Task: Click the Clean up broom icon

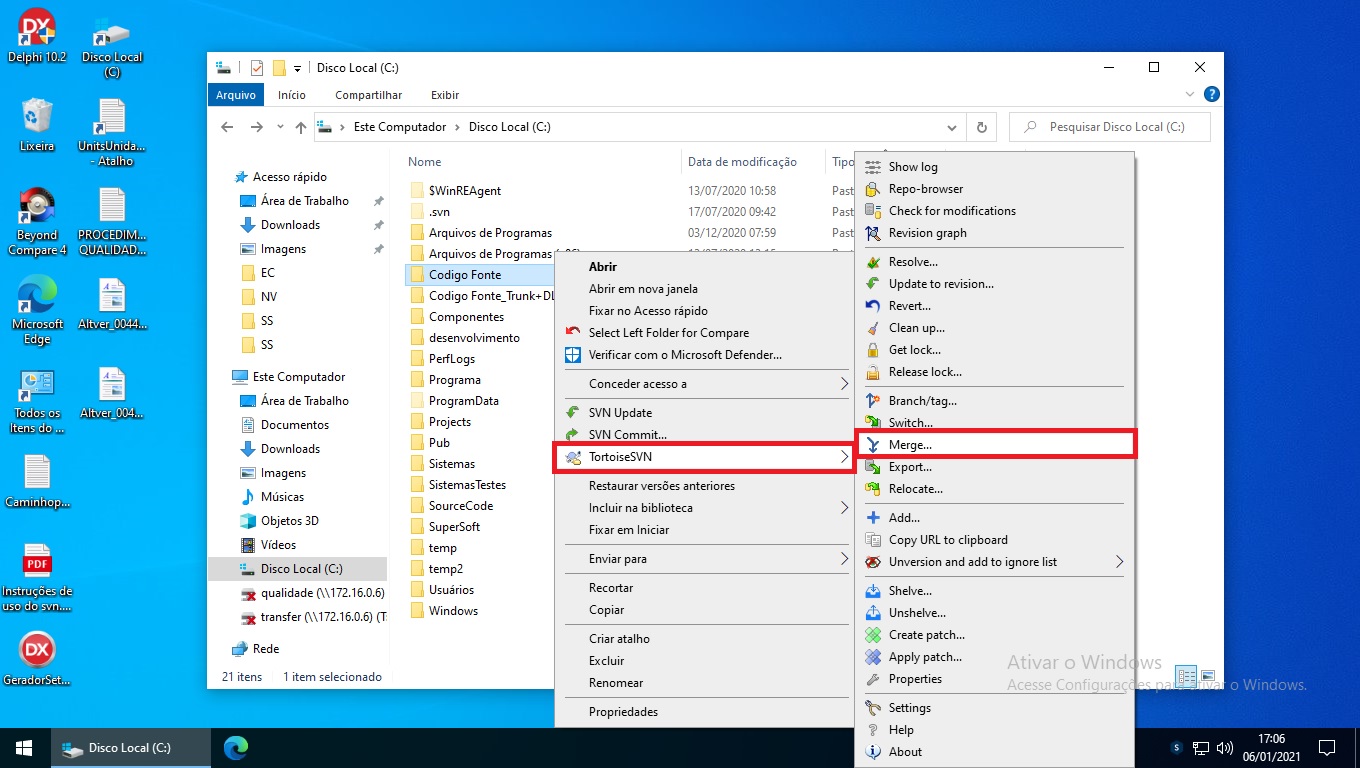Action: (873, 328)
